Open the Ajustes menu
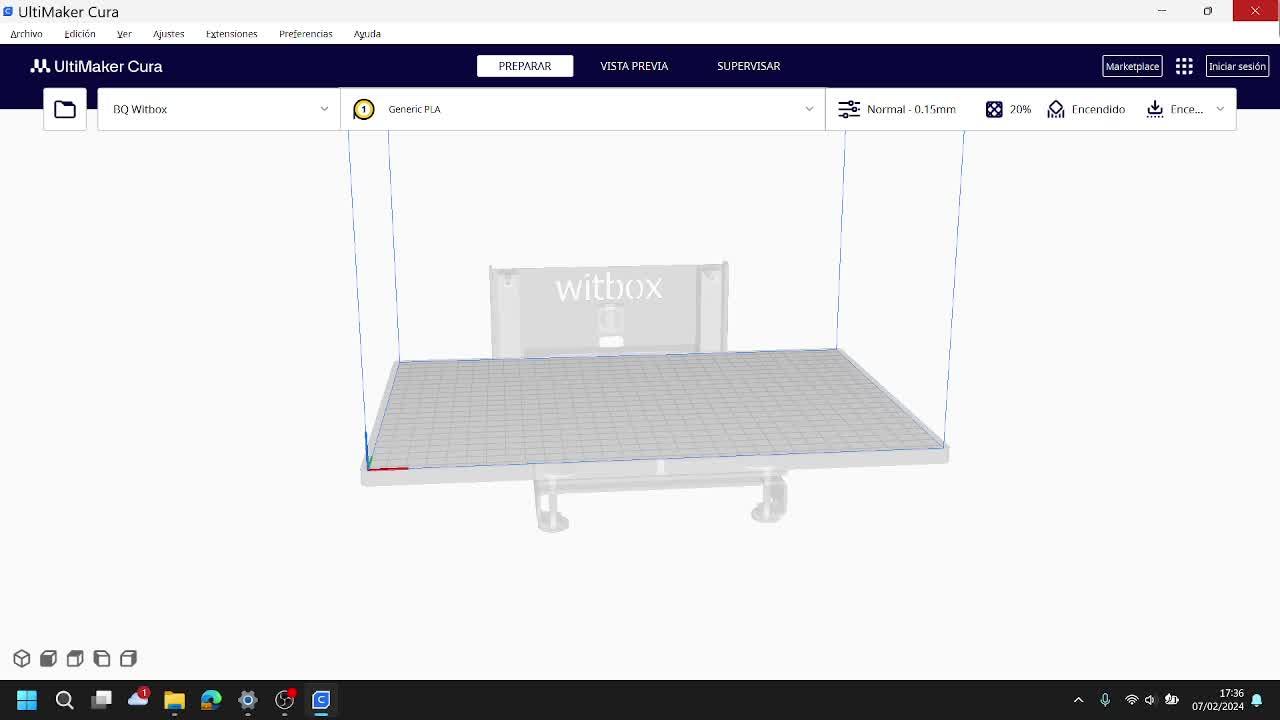The width and height of the screenshot is (1280, 720). [169, 34]
